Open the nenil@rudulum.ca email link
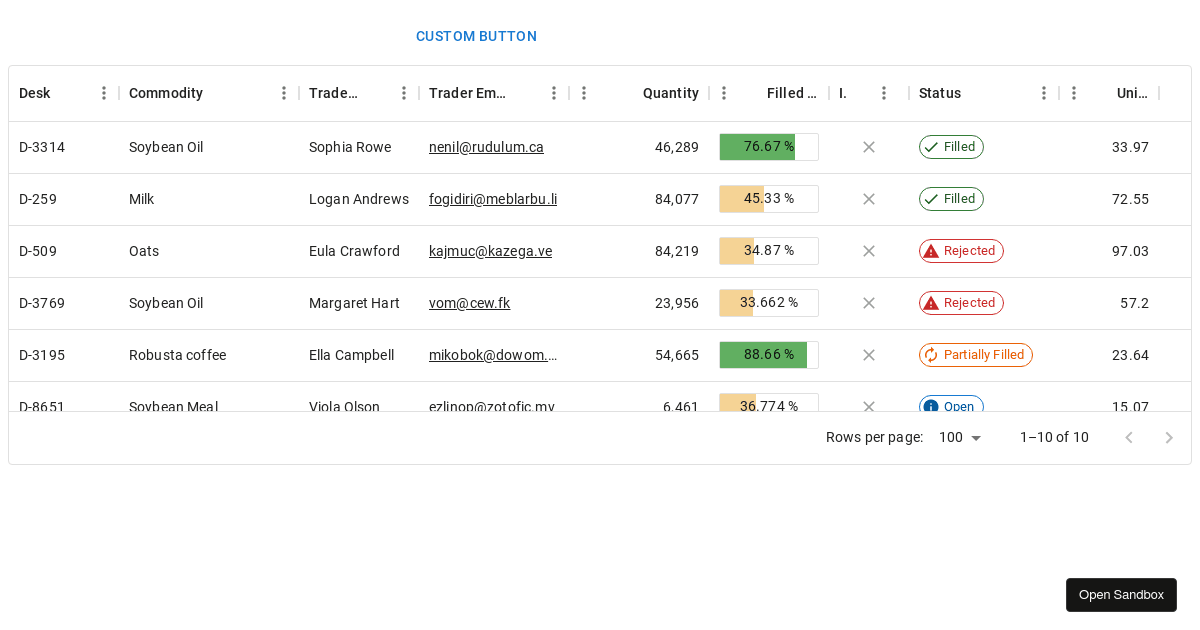 pyautogui.click(x=486, y=147)
